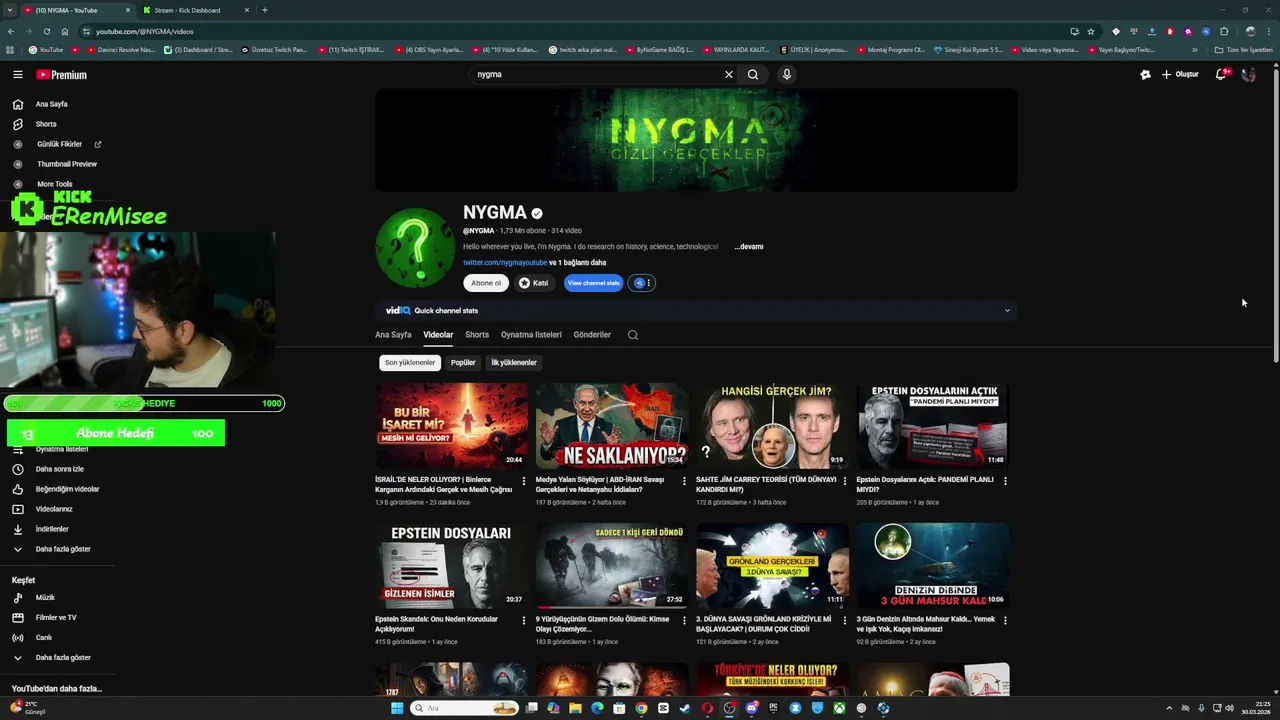This screenshot has width=1280, height=720.
Task: Open the twitter.com/nygmayoutube link
Action: [x=505, y=263]
